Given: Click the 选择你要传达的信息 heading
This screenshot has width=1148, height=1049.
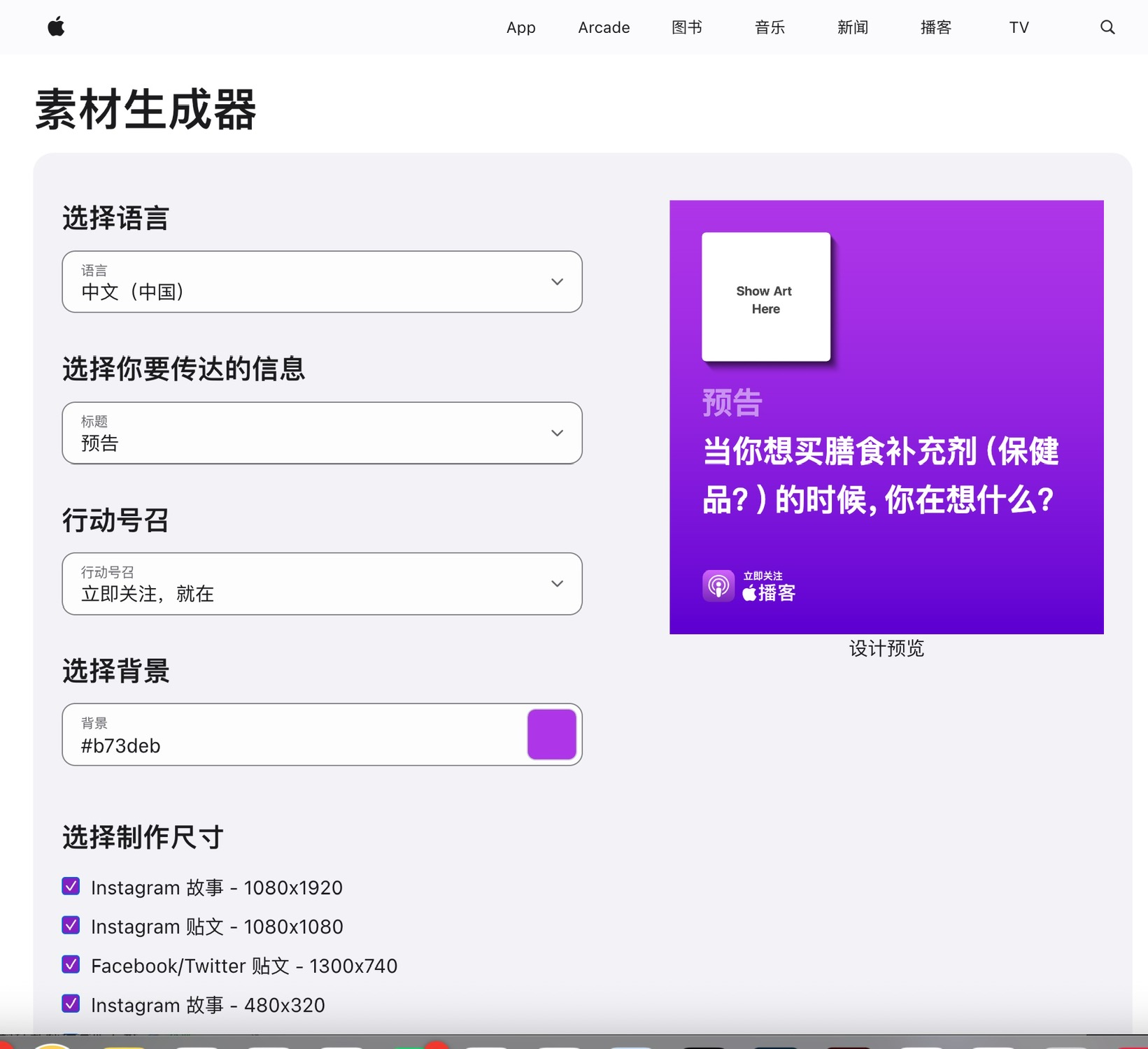Looking at the screenshot, I should click(x=183, y=369).
